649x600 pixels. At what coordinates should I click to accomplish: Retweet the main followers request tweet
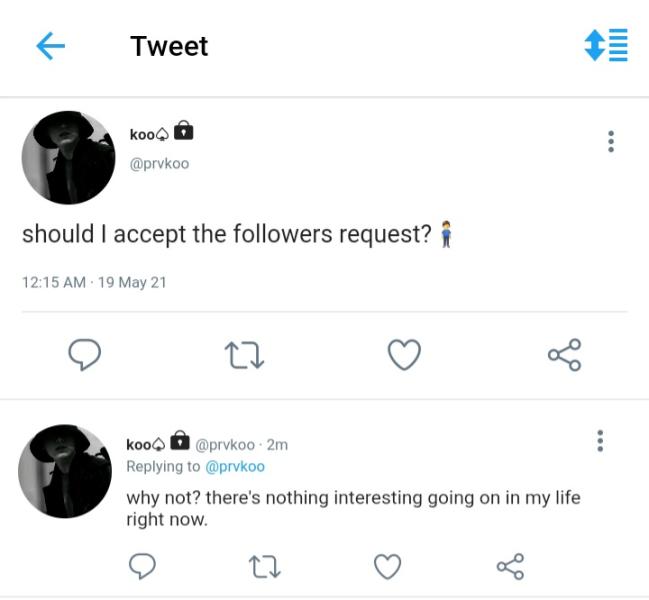click(244, 355)
